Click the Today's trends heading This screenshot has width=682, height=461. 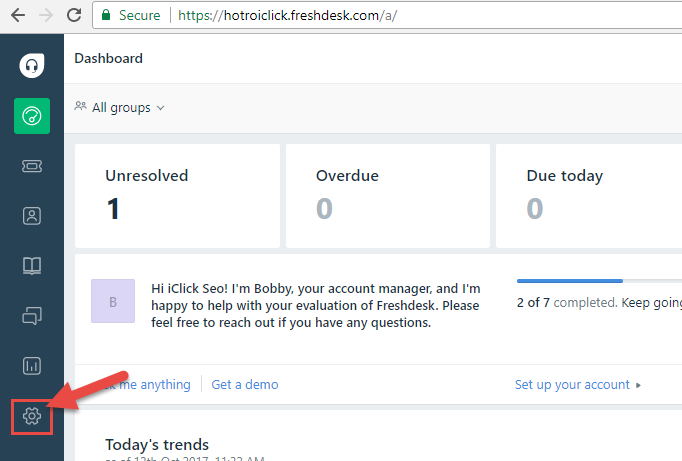(157, 444)
